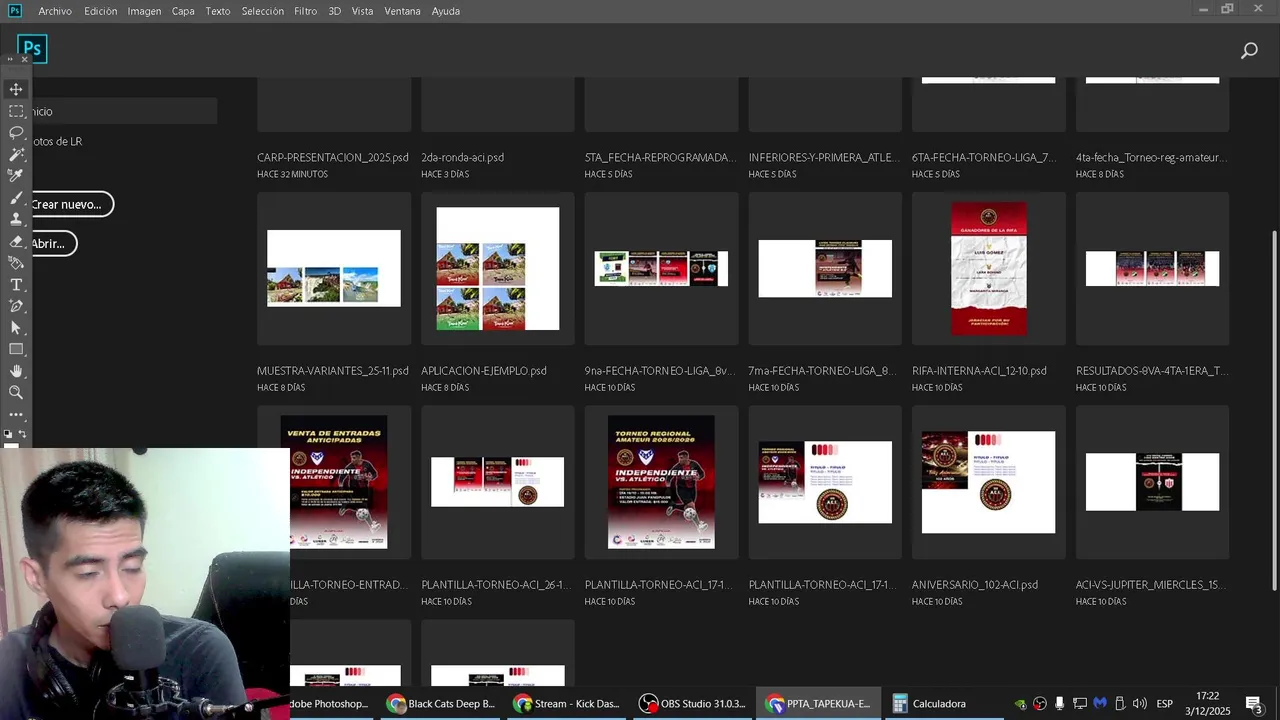Switch to Stream - Kick Das... taskbar window
Screen dimensions: 1280x720
pos(567,704)
